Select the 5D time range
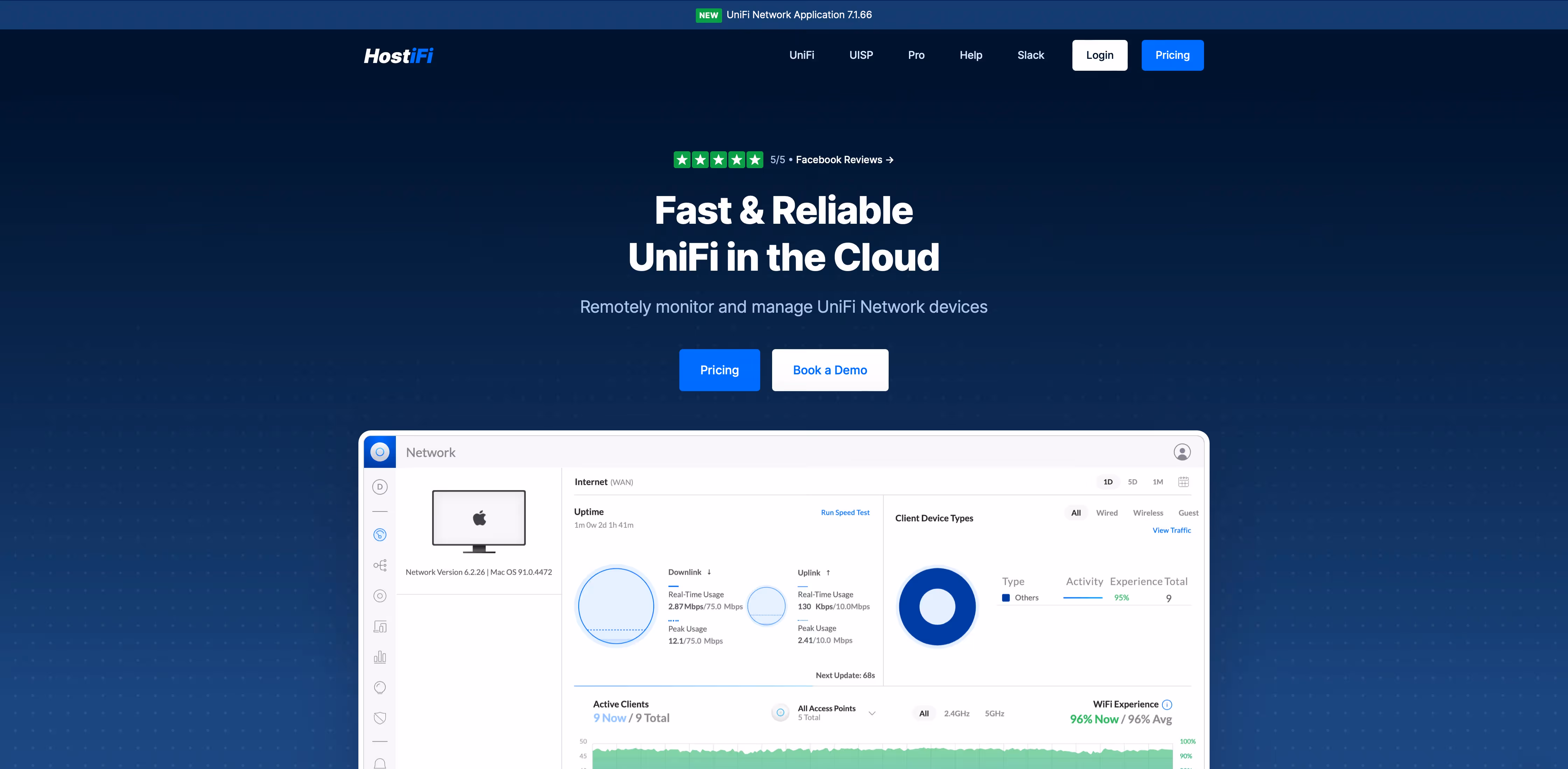Image resolution: width=1568 pixels, height=769 pixels. (x=1132, y=482)
